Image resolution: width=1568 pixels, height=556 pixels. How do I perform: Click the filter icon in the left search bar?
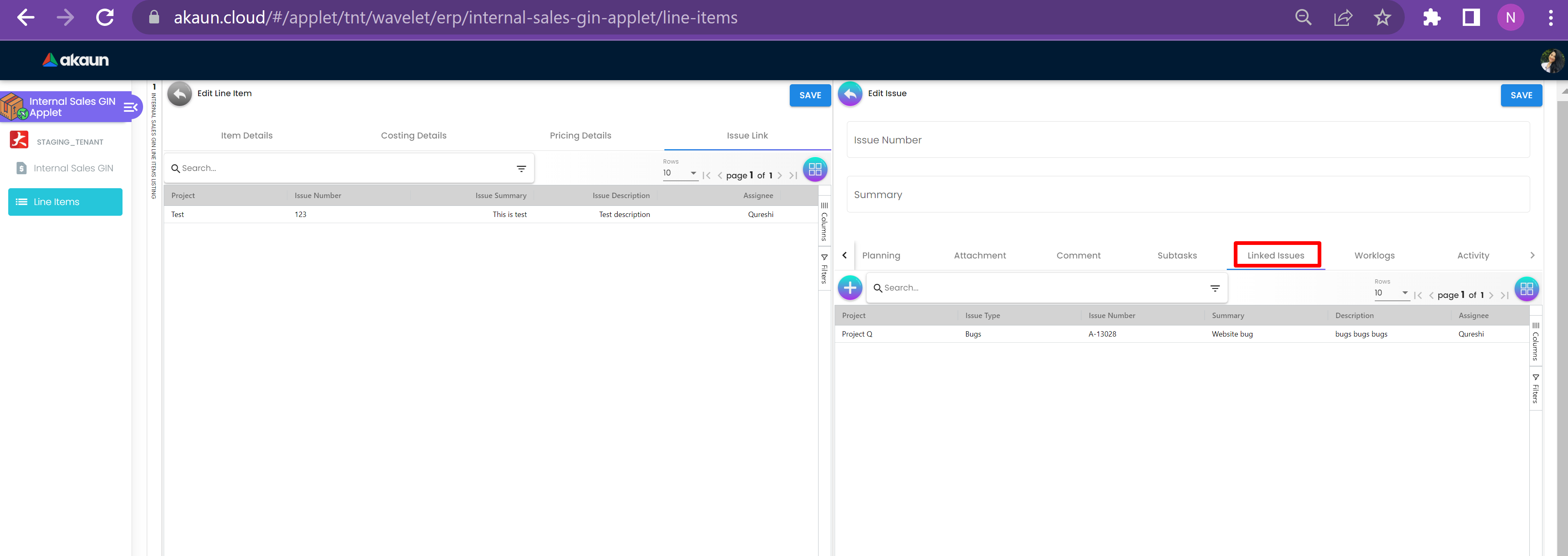pyautogui.click(x=521, y=168)
